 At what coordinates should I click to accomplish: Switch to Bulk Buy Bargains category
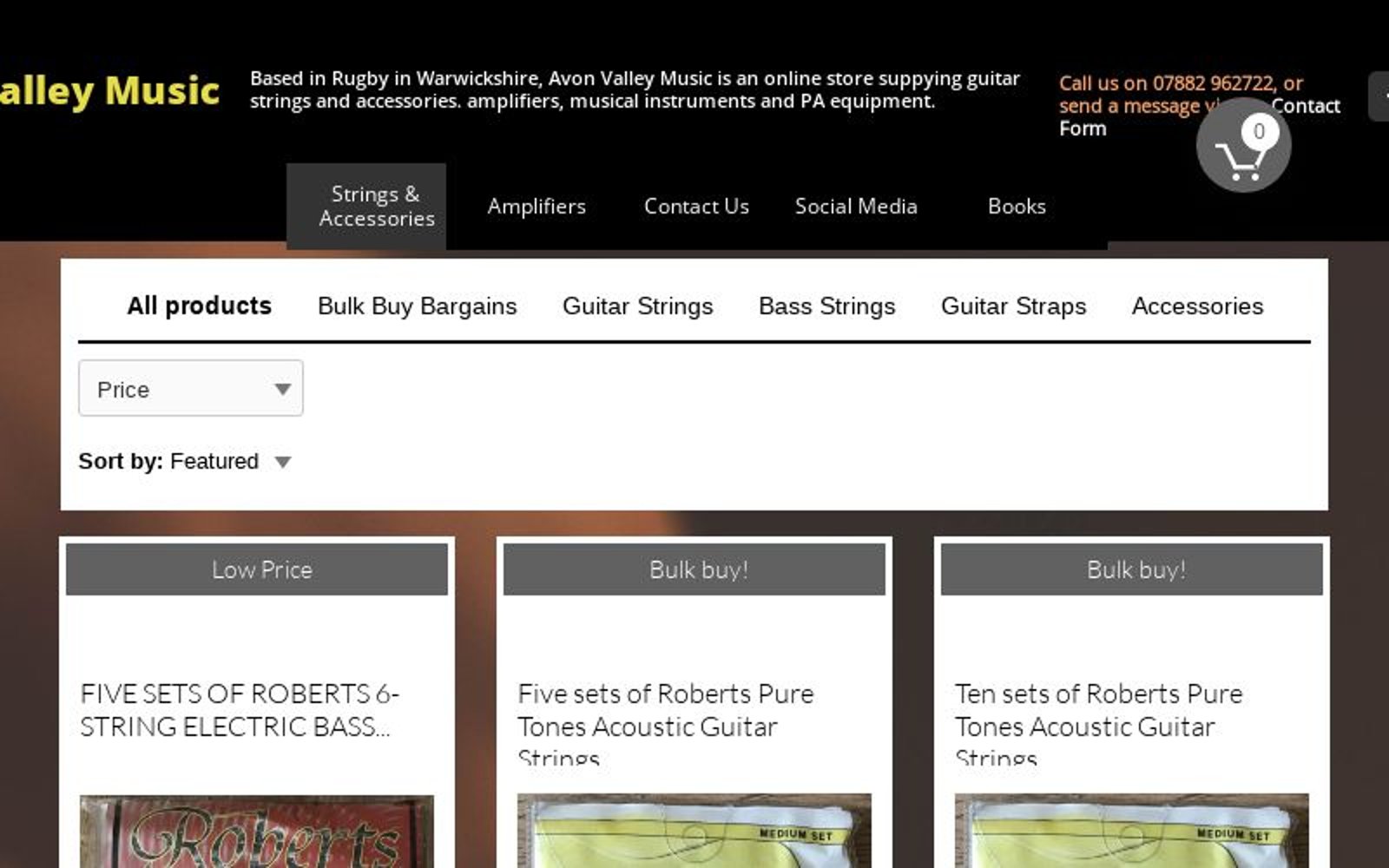pyautogui.click(x=417, y=306)
